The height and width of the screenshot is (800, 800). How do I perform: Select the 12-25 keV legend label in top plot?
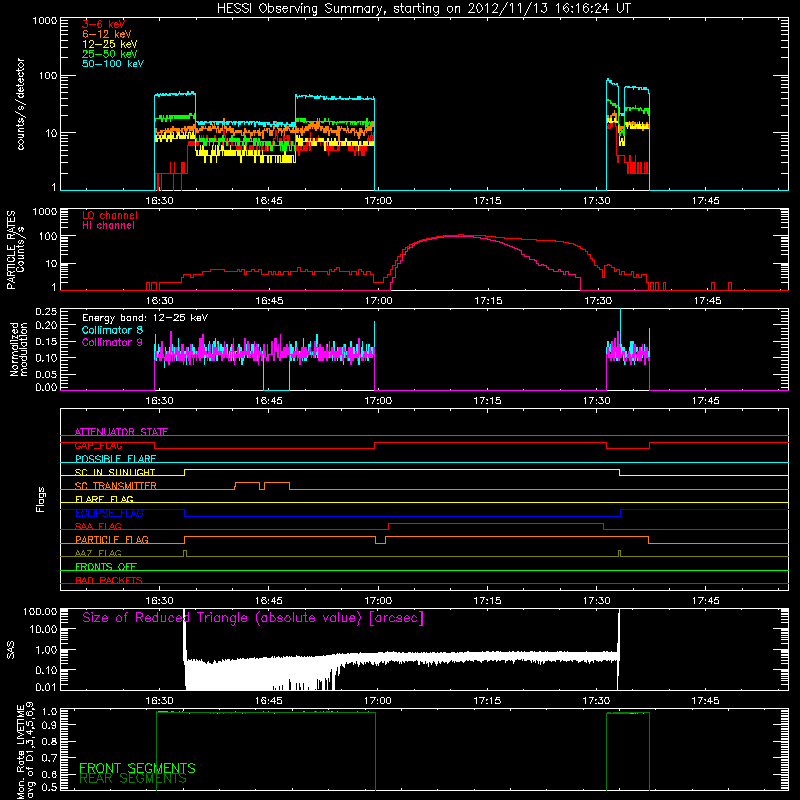tap(110, 44)
